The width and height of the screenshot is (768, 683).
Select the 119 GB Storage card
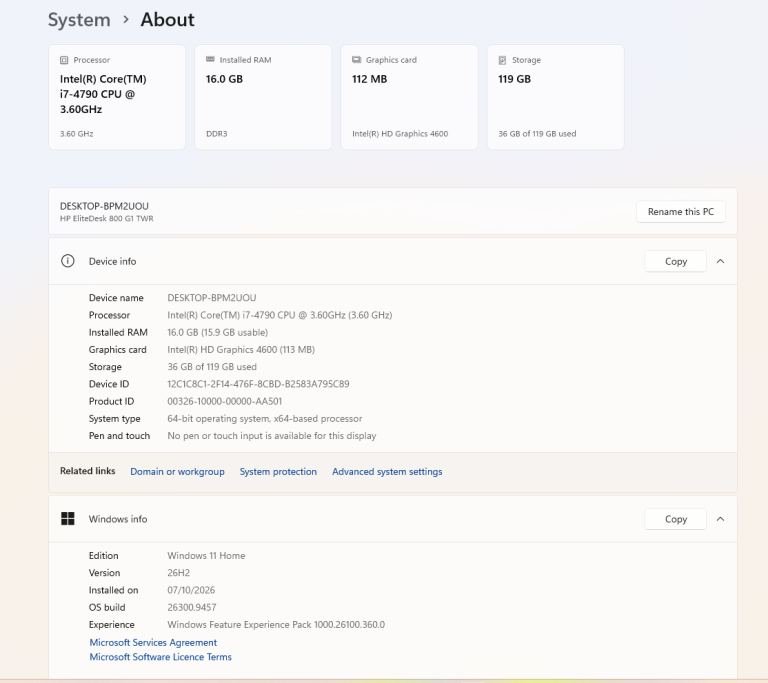555,97
